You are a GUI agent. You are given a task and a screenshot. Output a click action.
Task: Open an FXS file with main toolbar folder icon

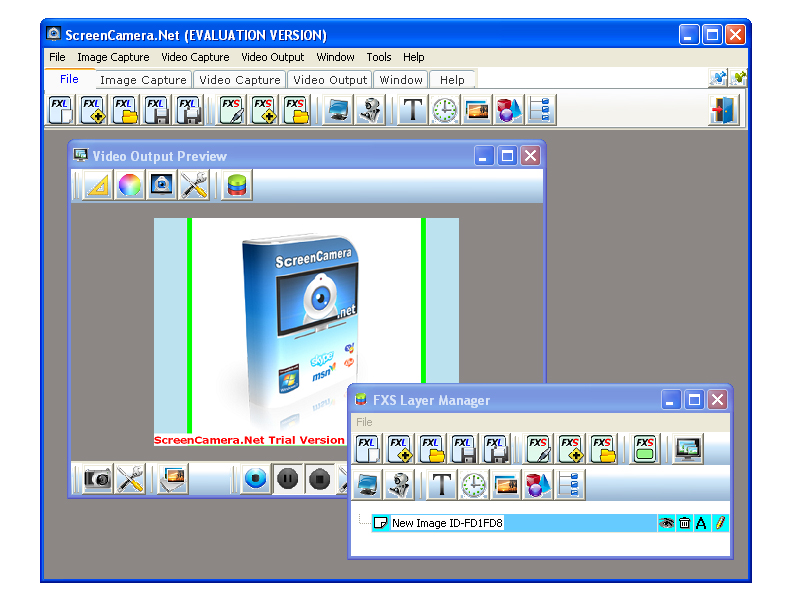click(296, 110)
